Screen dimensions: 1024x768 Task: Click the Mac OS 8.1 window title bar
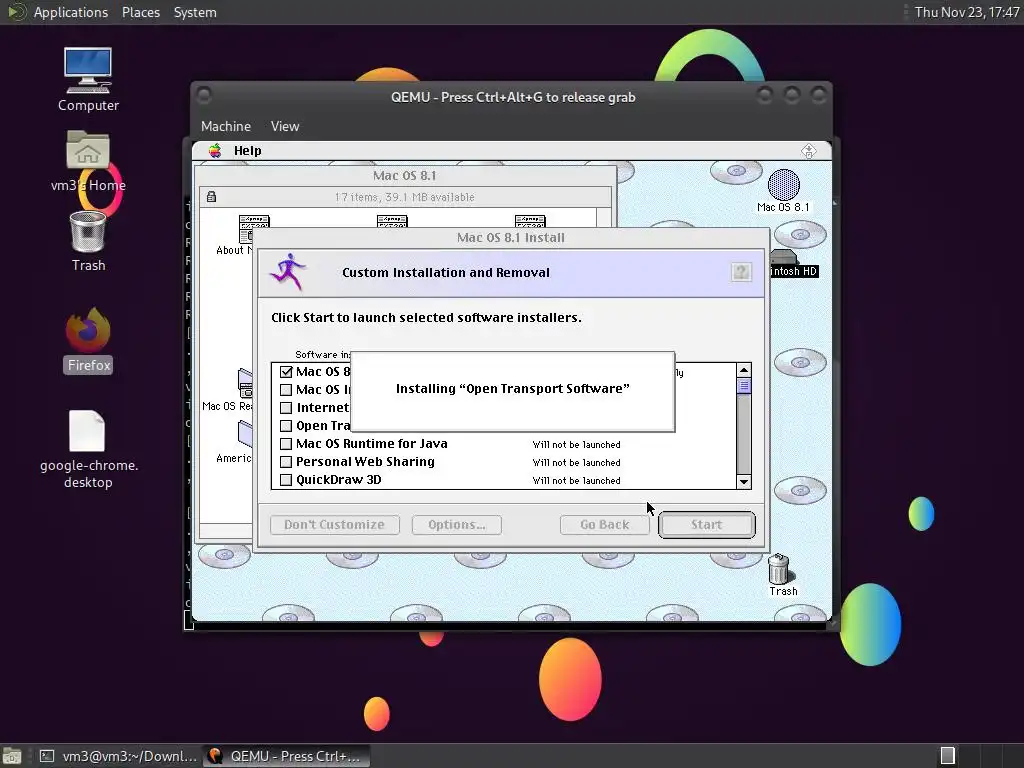coord(405,175)
